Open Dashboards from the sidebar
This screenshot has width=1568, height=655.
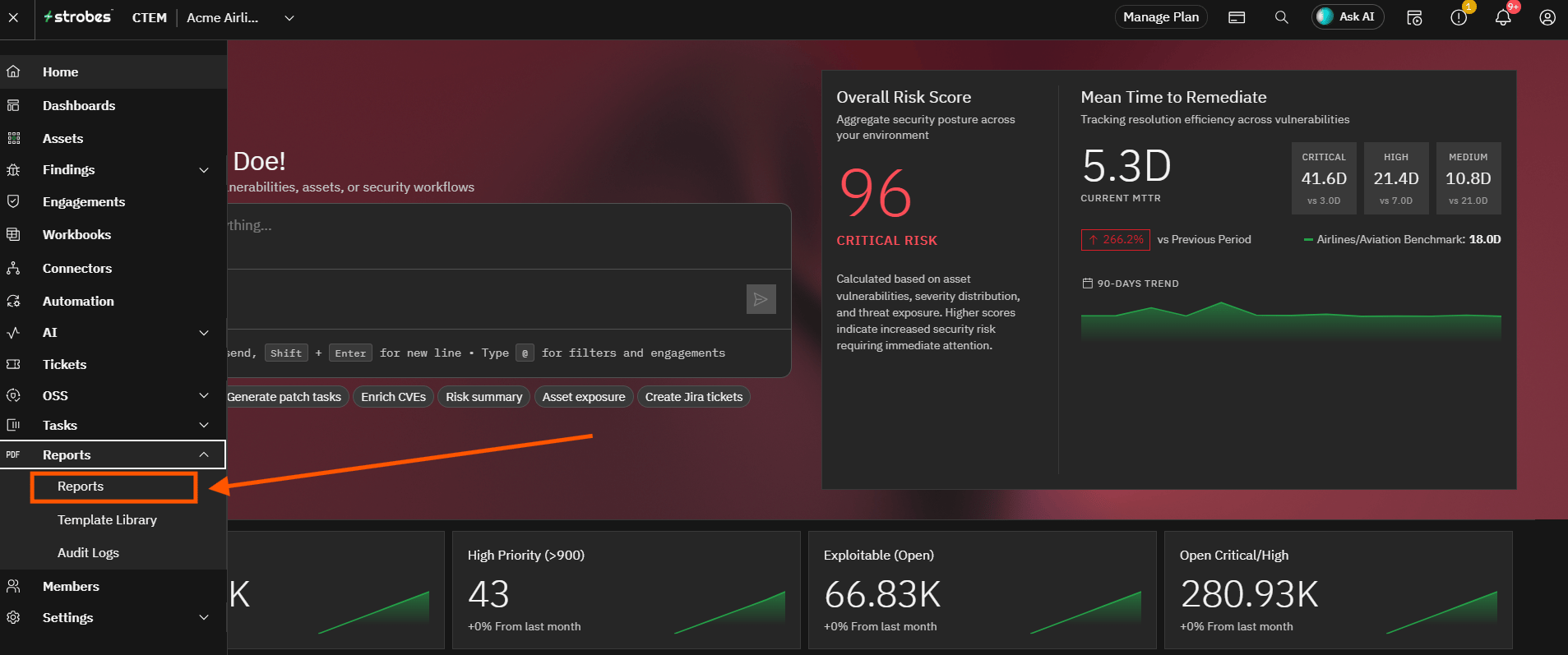tap(113, 105)
